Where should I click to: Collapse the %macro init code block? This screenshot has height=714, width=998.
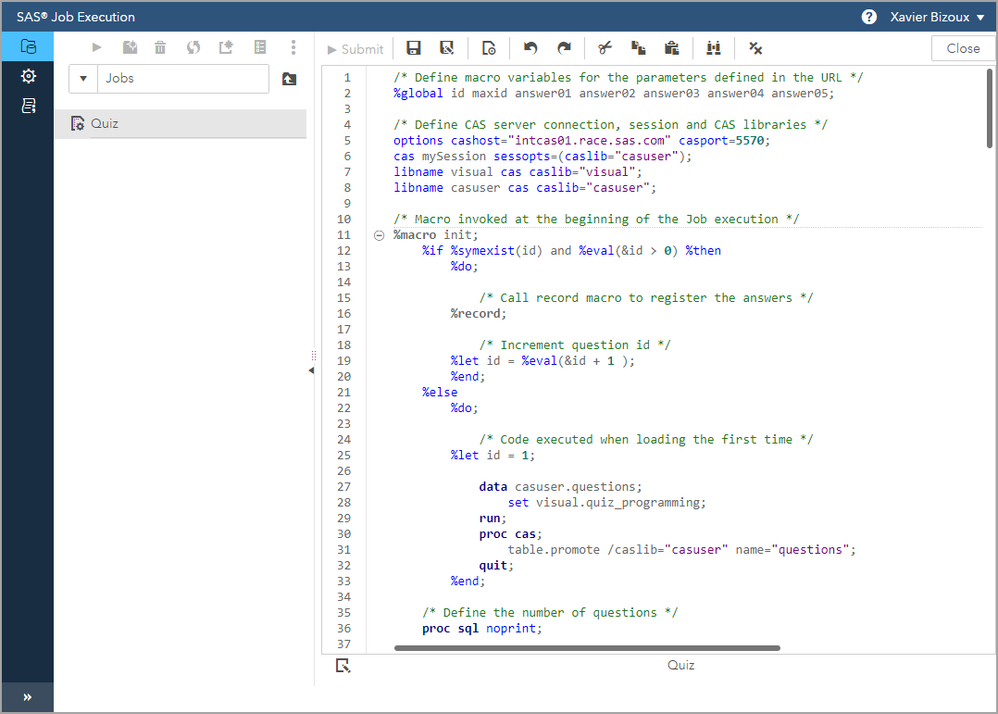click(379, 235)
